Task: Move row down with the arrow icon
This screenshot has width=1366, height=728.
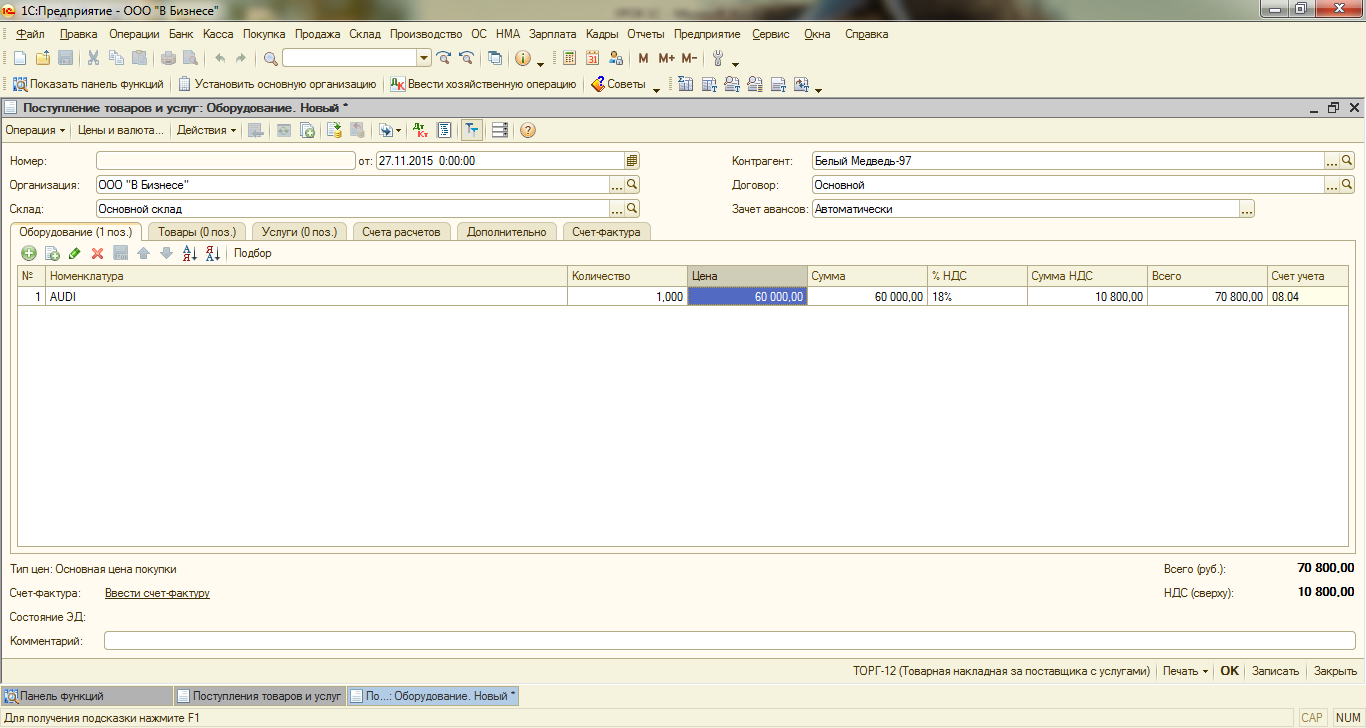Action: click(x=166, y=254)
